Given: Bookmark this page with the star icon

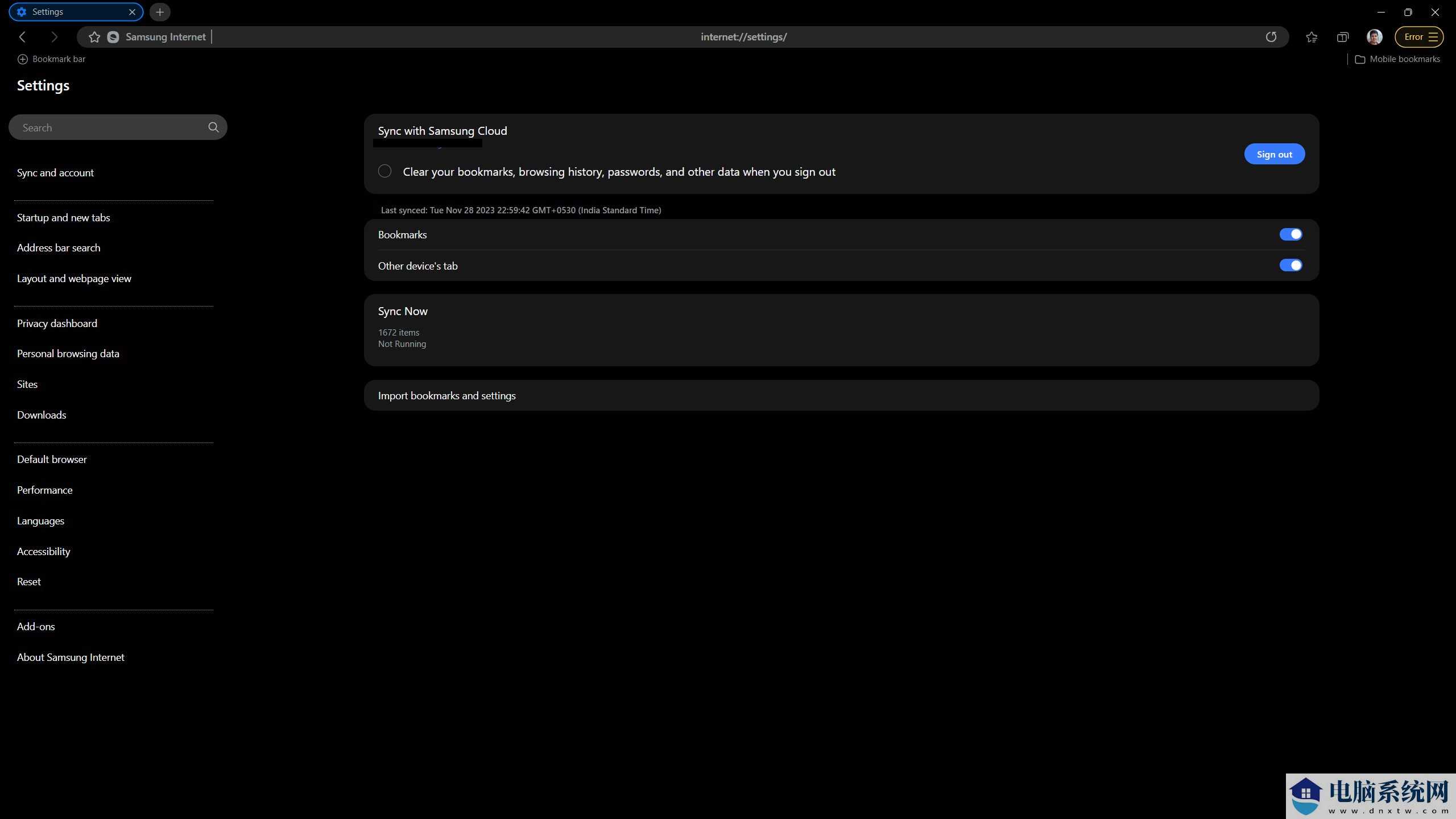Looking at the screenshot, I should [94, 37].
